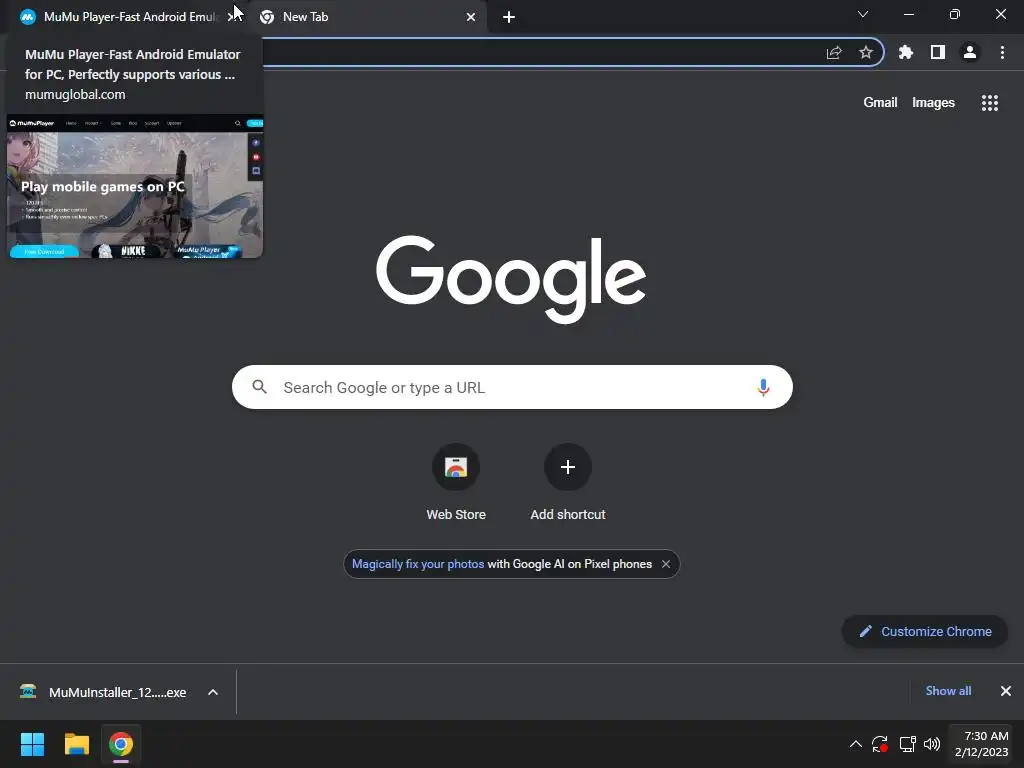1024x768 pixels.
Task: Open the network status tray icon
Action: pyautogui.click(x=907, y=744)
